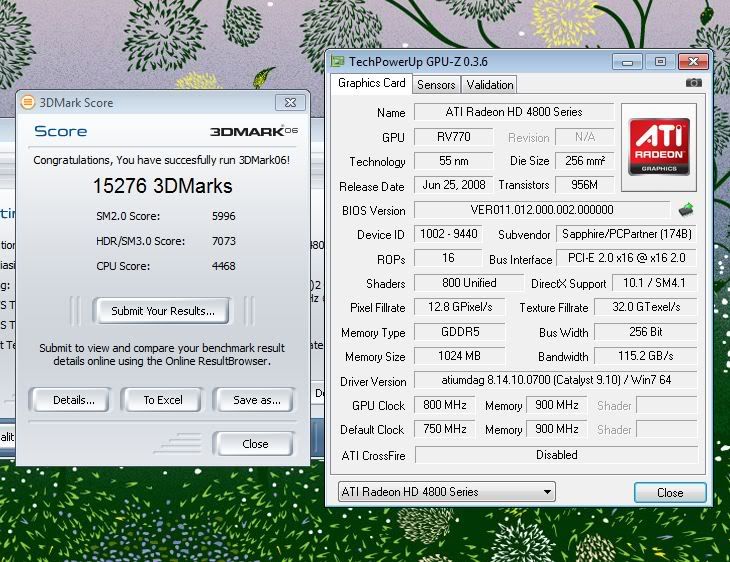Click the ATI Radeon logo image
730x562 pixels.
coord(659,147)
